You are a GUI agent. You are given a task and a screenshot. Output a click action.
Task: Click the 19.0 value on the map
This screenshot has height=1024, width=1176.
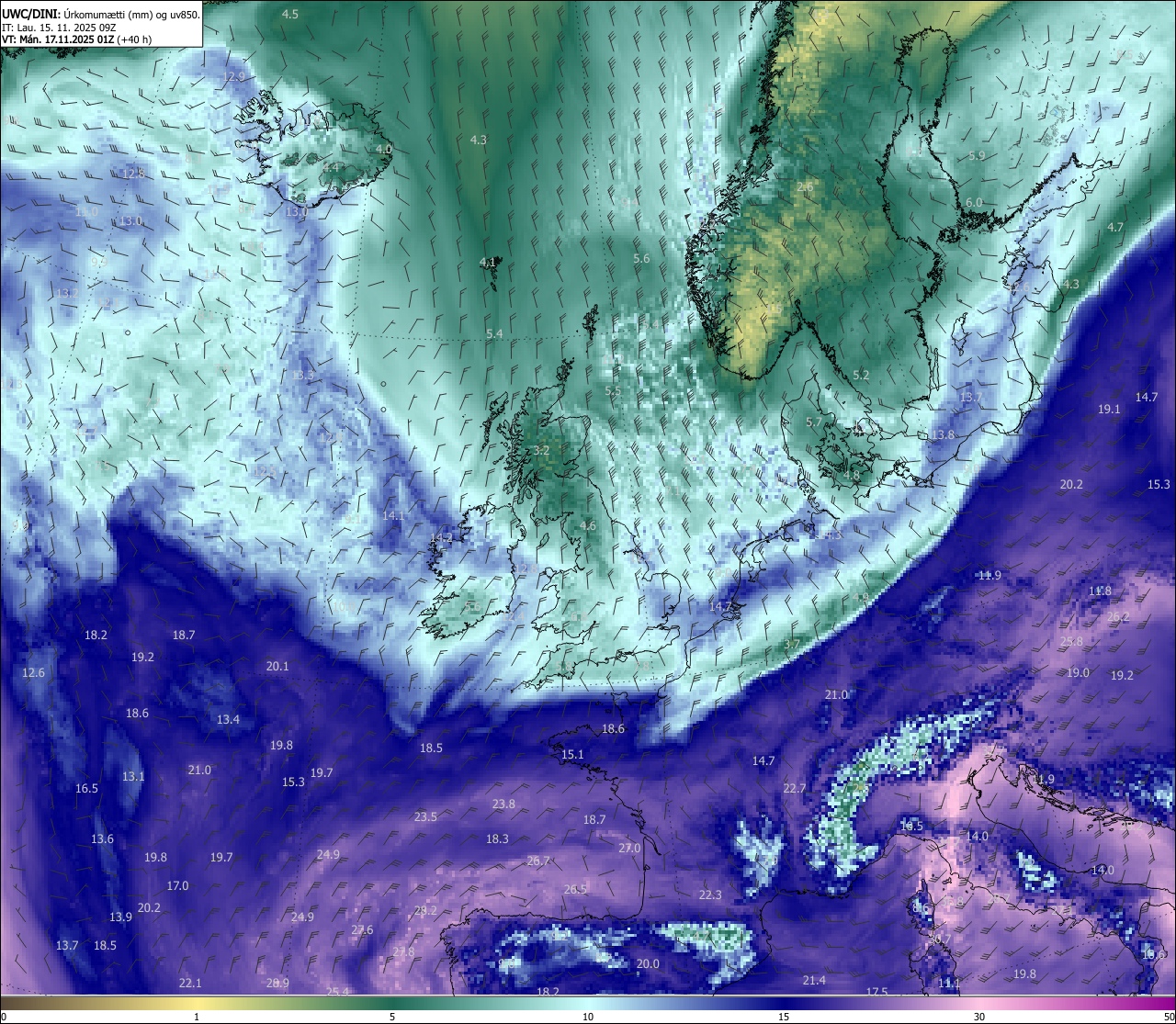[x=1078, y=672]
